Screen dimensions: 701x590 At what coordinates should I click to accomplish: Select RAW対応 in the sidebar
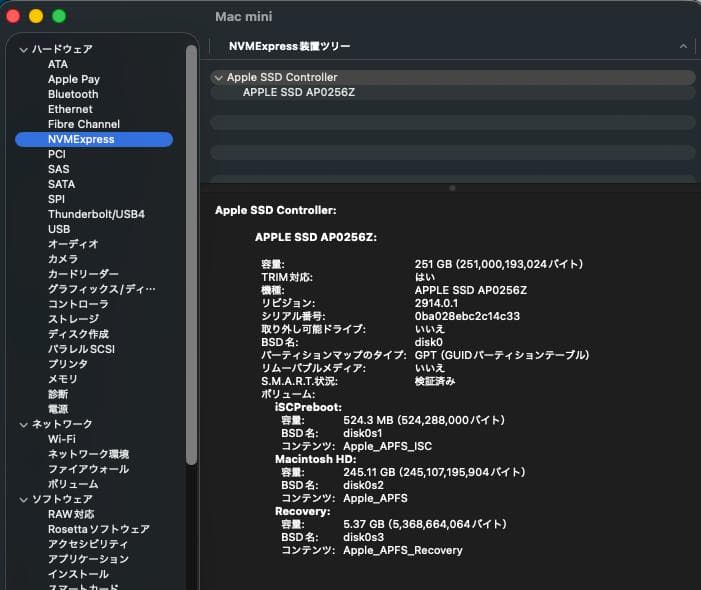coord(71,514)
